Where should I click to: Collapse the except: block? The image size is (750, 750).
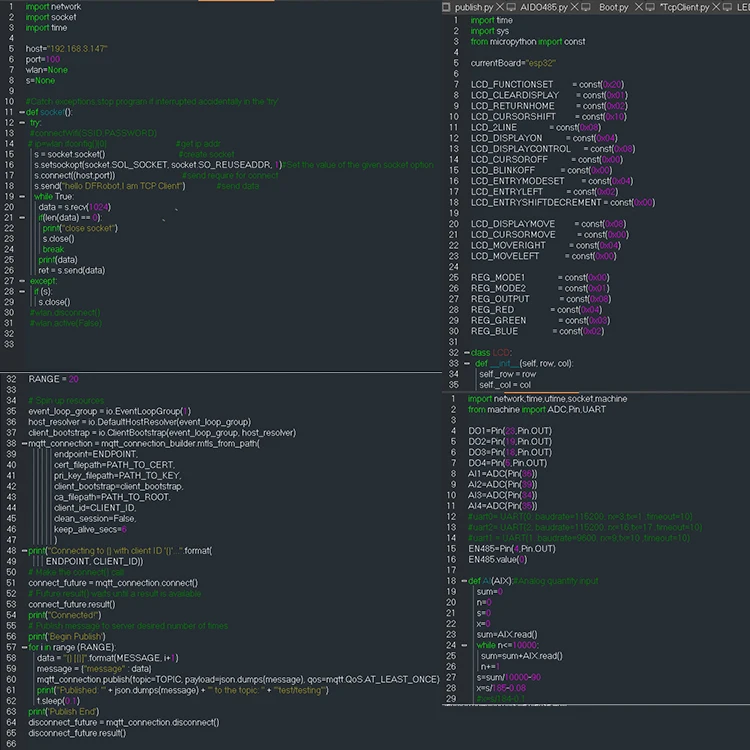click(21, 281)
